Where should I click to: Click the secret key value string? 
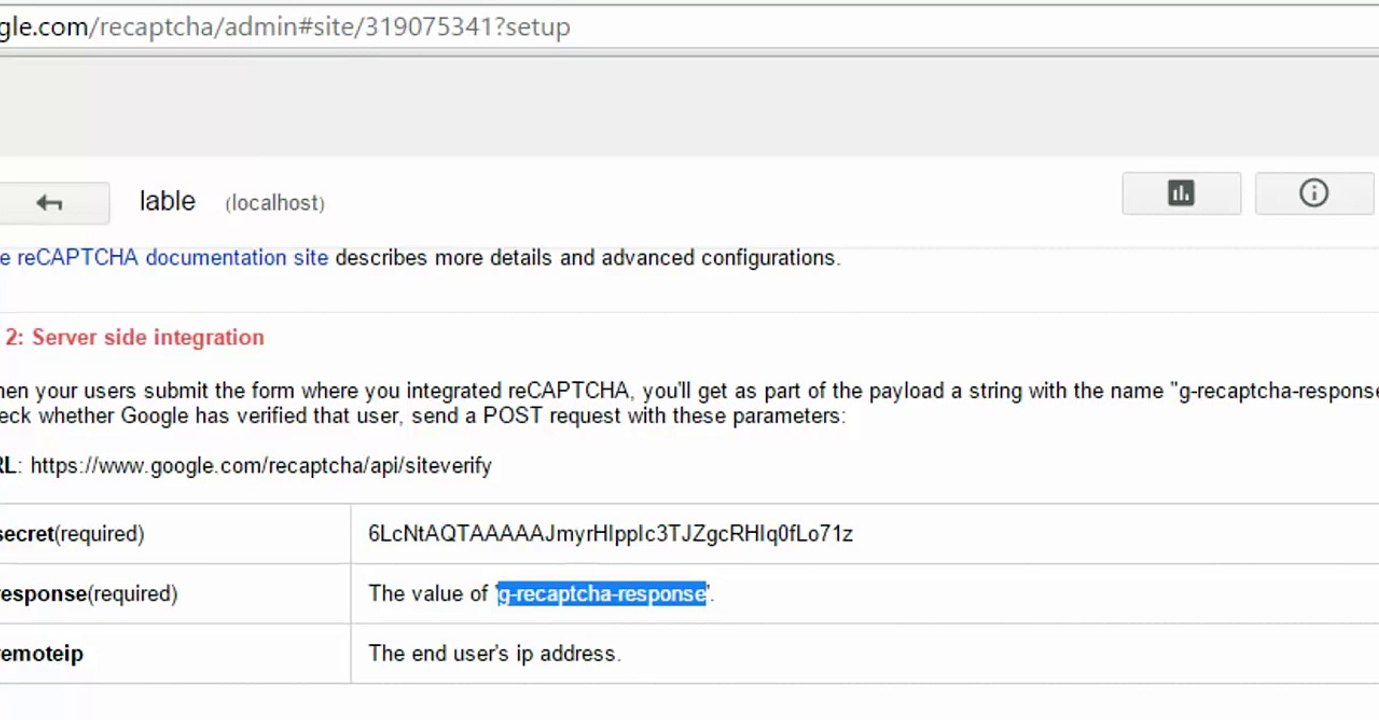tap(610, 534)
